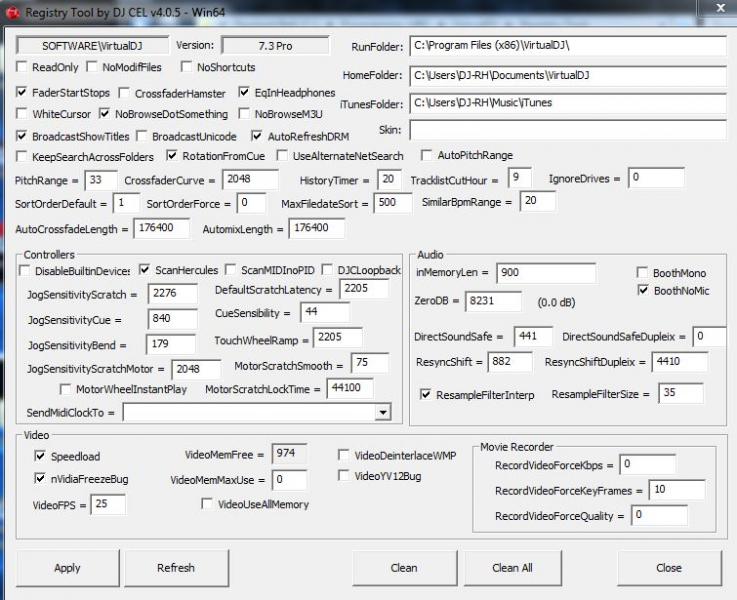Toggle BroadcastShowTitles checkbox

[22, 136]
